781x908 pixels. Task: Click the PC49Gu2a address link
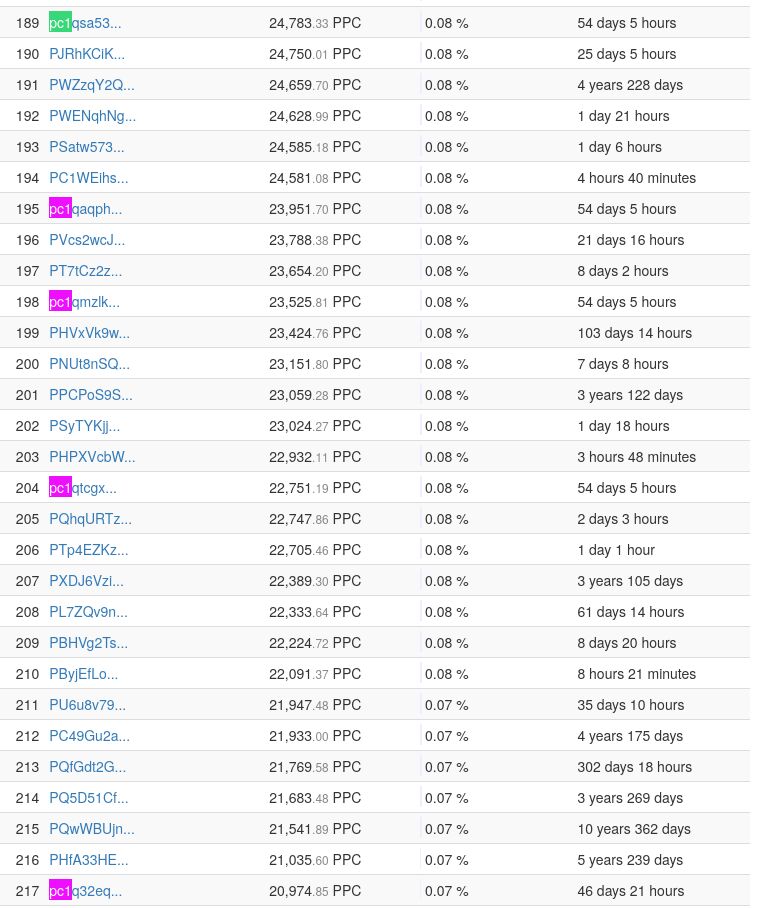coord(89,736)
